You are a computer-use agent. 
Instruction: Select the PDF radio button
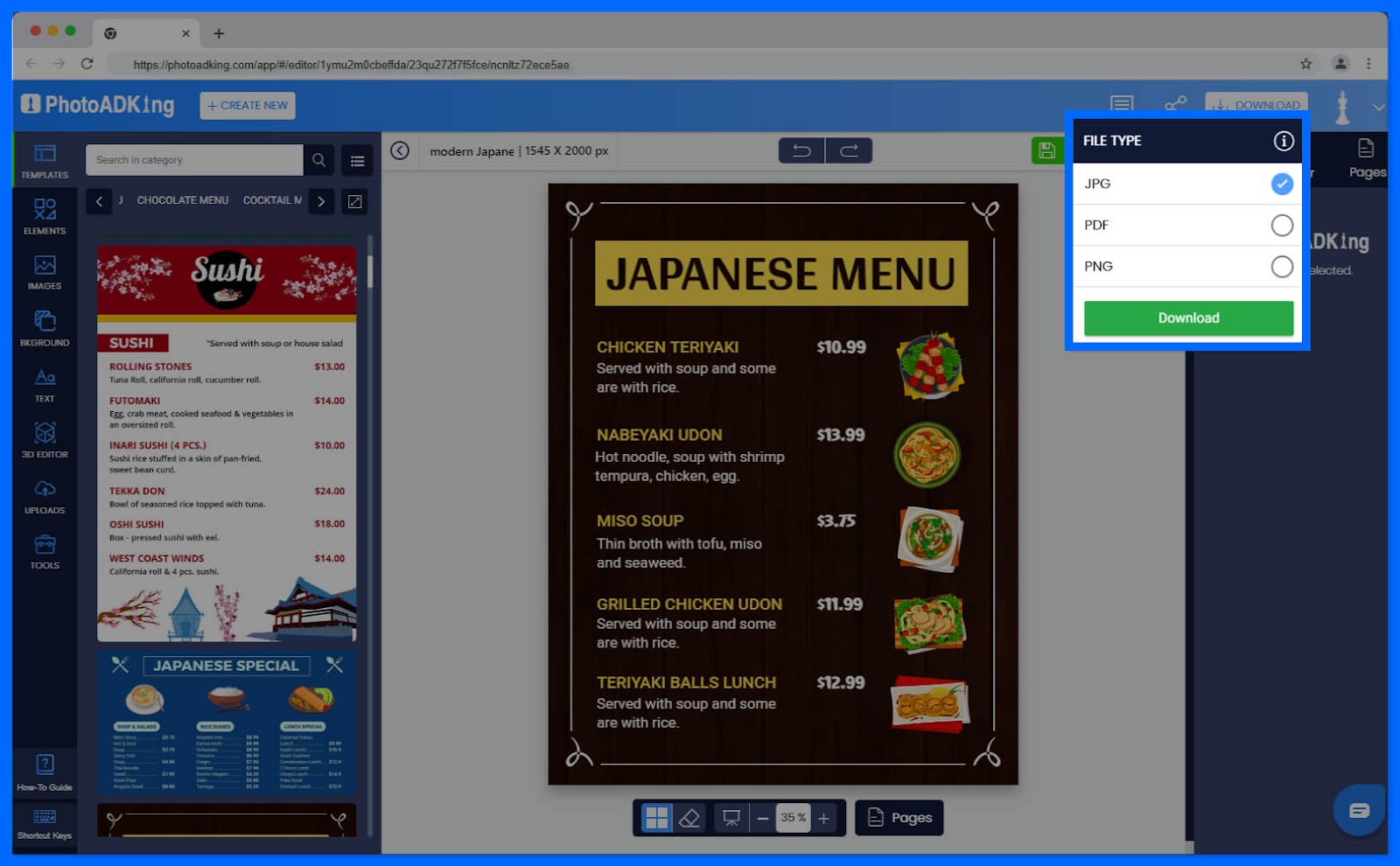pos(1282,225)
